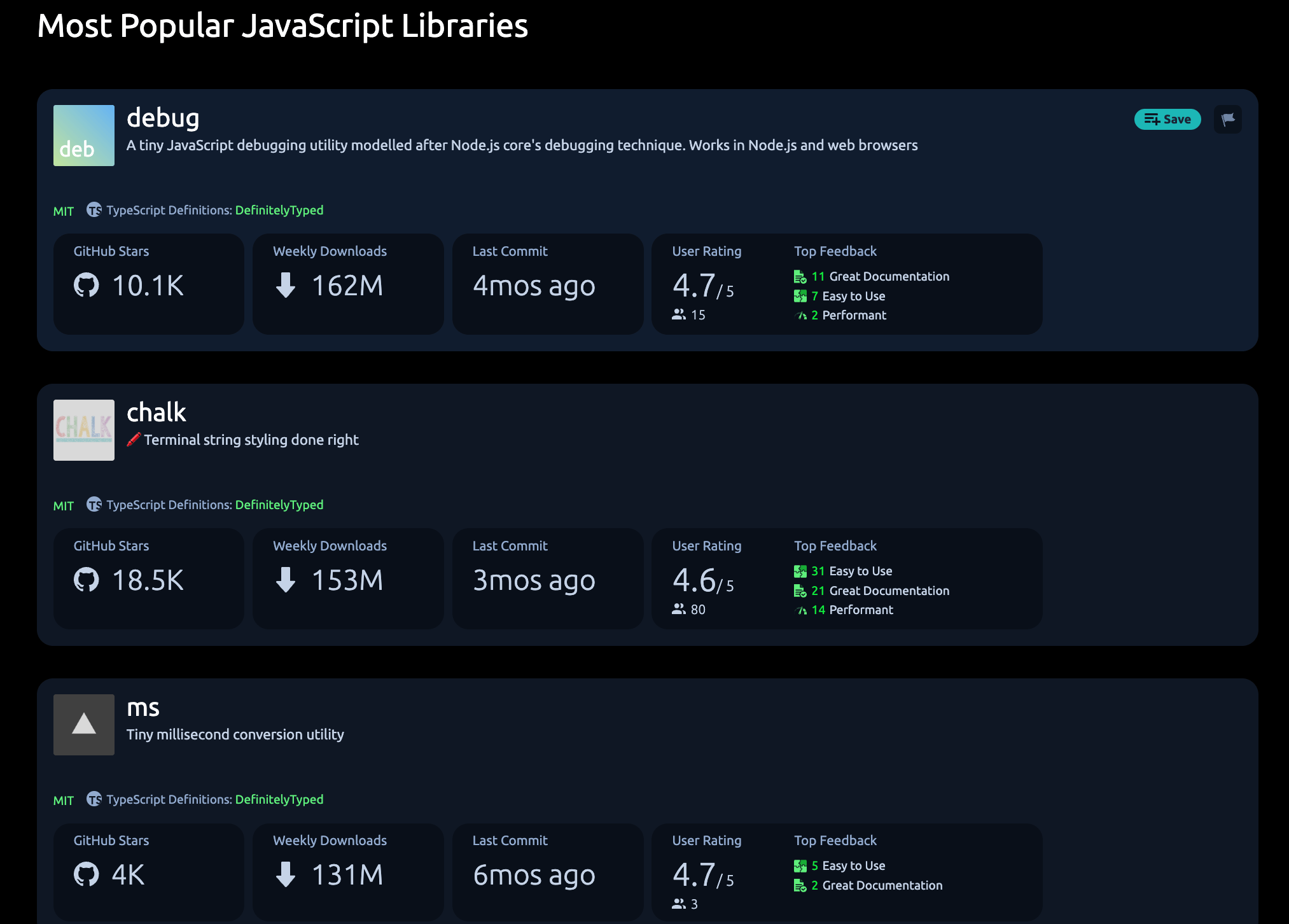1289x924 pixels.
Task: Click the 4.6 user rating on chalk
Action: pos(694,580)
